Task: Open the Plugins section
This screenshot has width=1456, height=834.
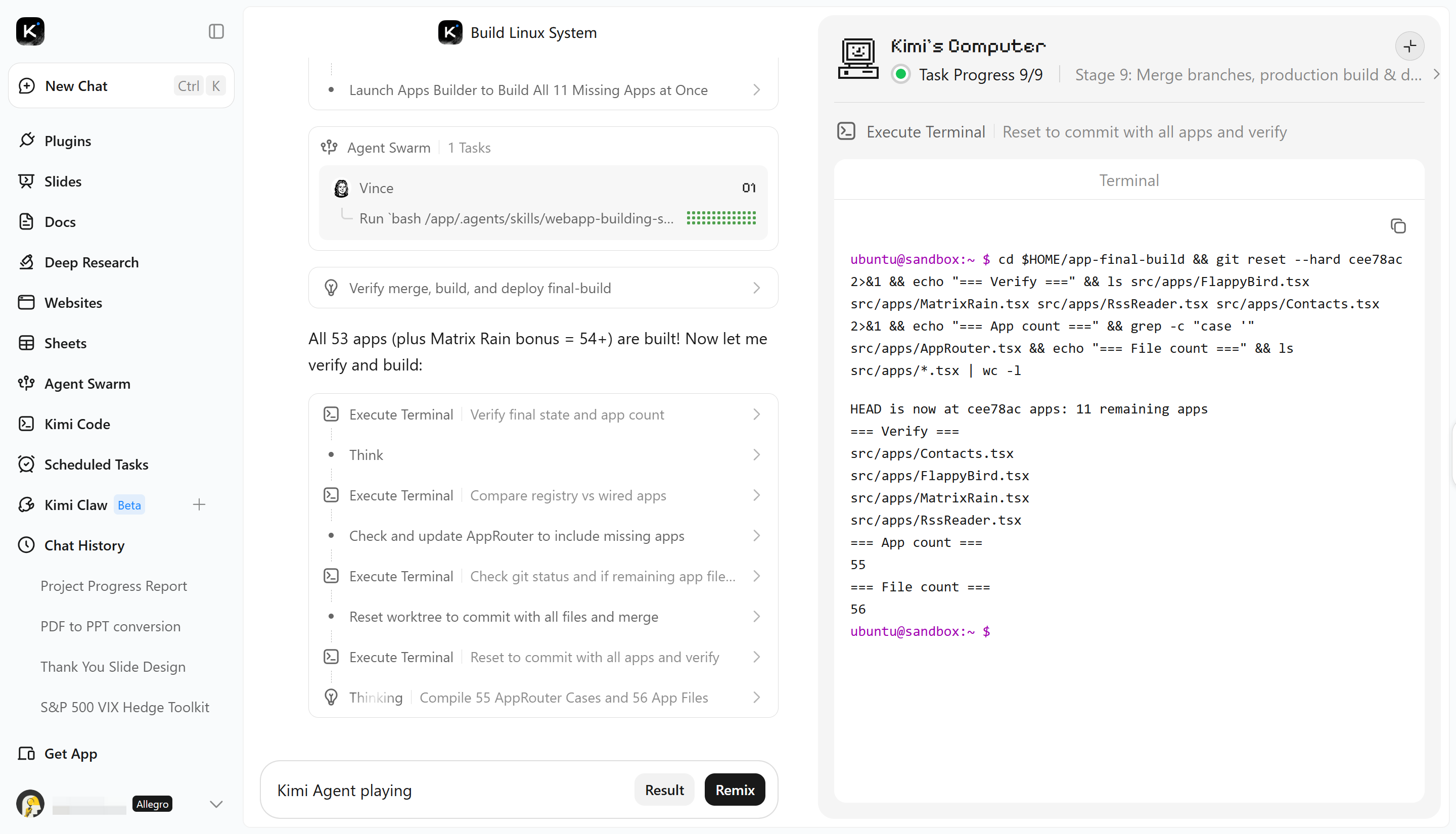Action: [x=68, y=141]
